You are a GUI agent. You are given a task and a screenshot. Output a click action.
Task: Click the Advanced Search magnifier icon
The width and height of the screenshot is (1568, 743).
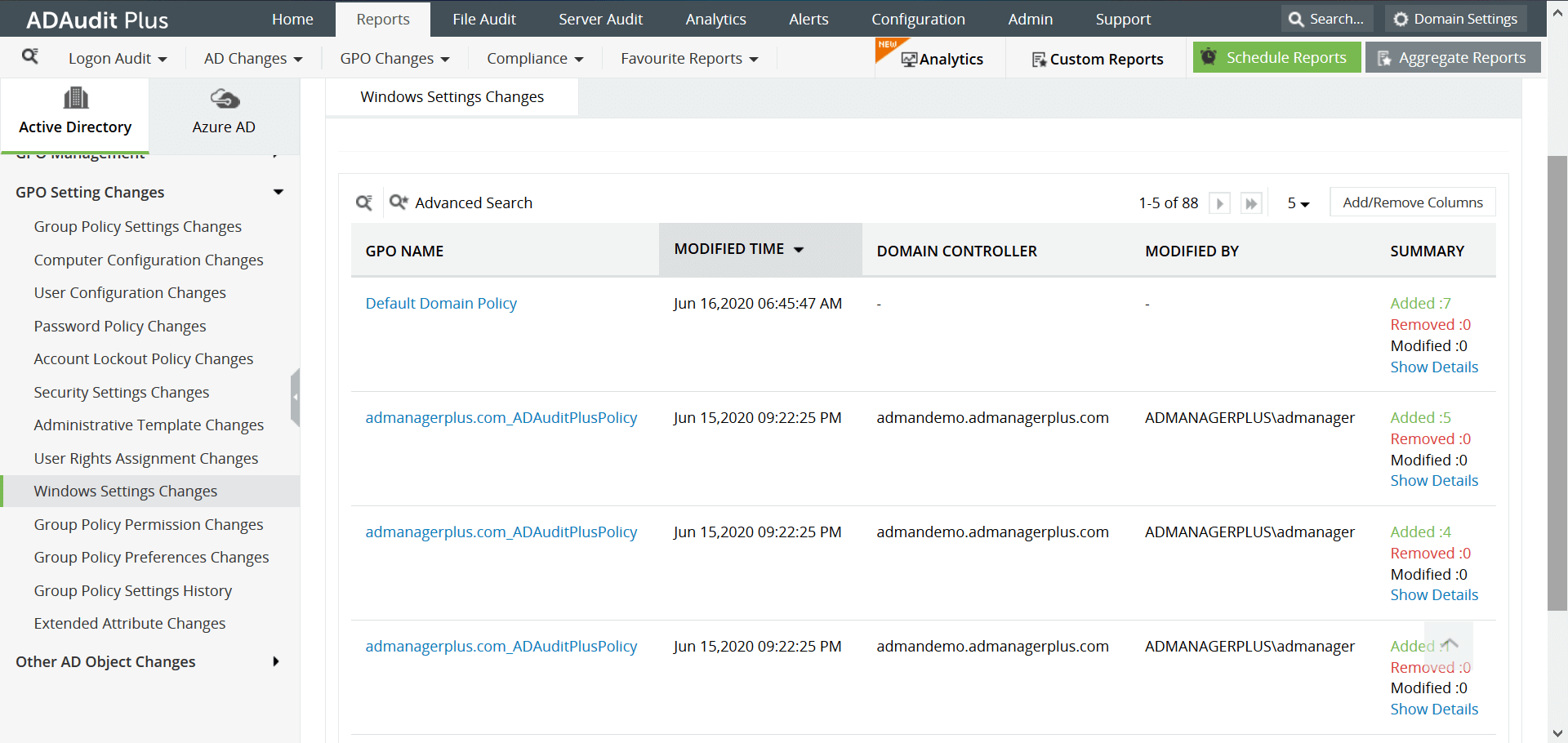click(x=399, y=202)
